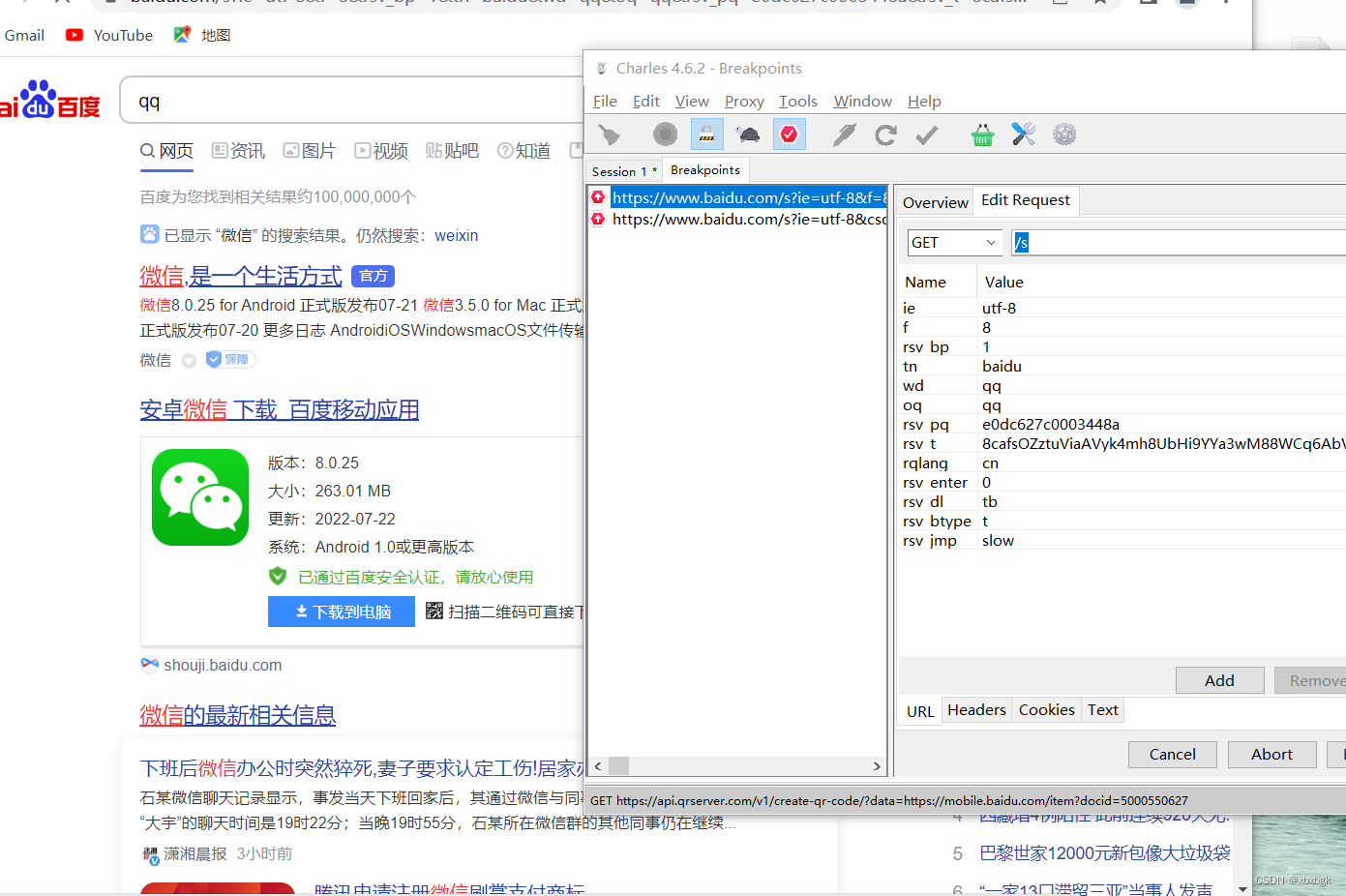The image size is (1346, 896).
Task: Open the Tools menu in Charles
Action: 797,102
